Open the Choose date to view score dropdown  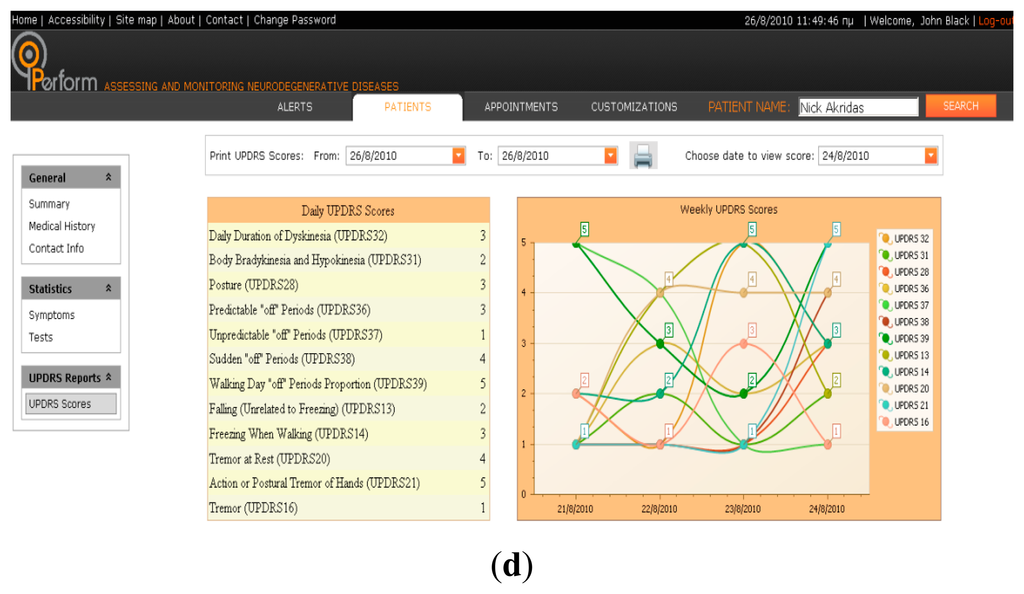[931, 156]
